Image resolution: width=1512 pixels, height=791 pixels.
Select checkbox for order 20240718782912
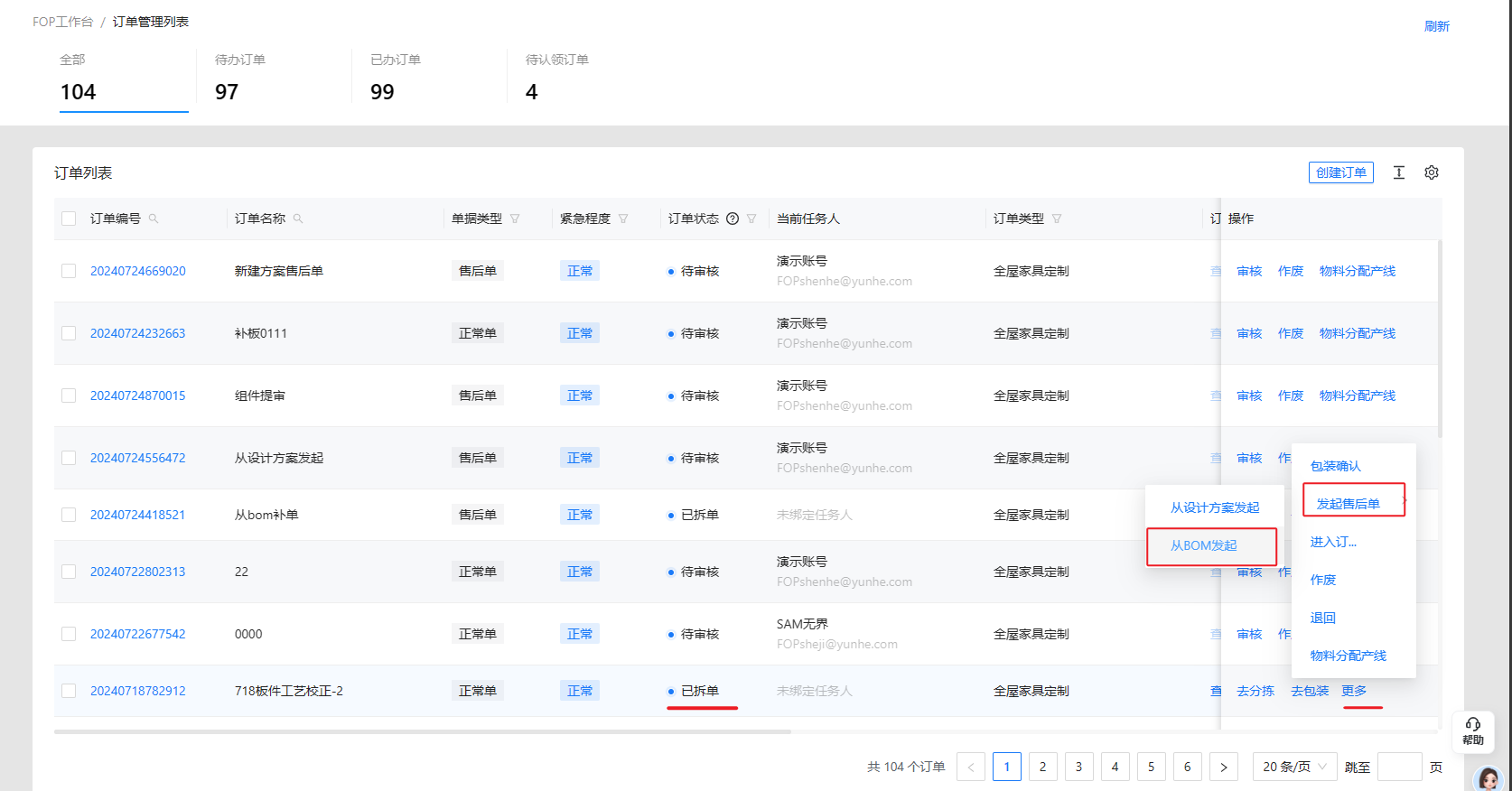click(x=69, y=691)
